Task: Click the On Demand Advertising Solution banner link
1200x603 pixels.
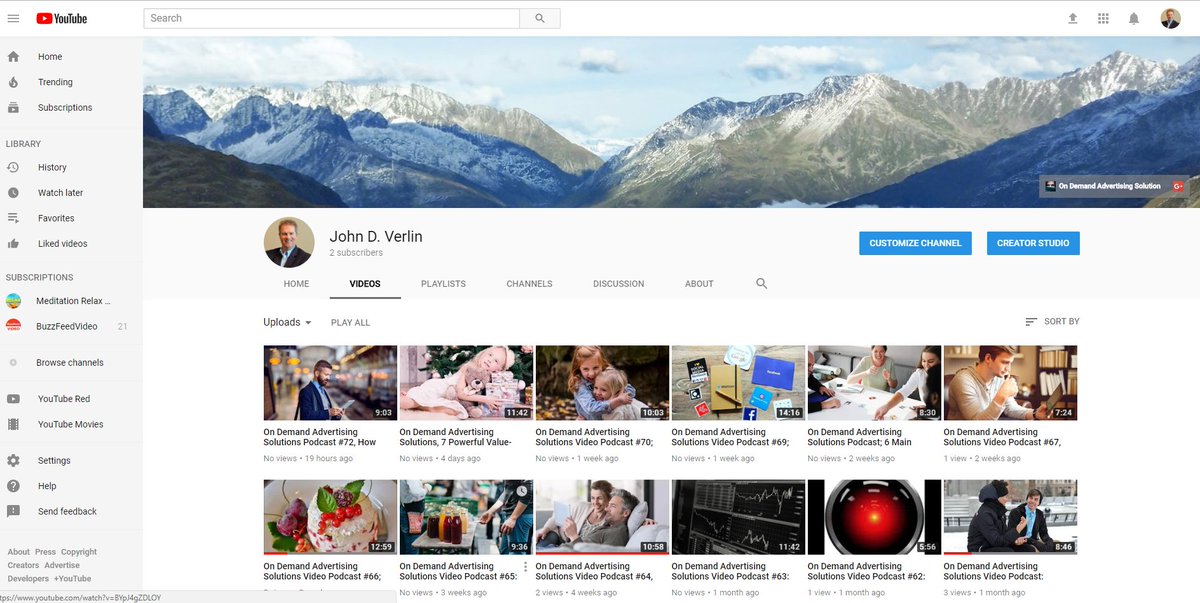Action: pyautogui.click(x=1109, y=186)
